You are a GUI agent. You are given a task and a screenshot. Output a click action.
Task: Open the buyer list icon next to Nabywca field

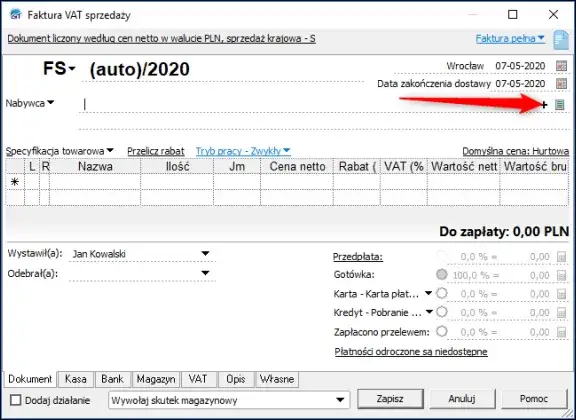pyautogui.click(x=559, y=105)
